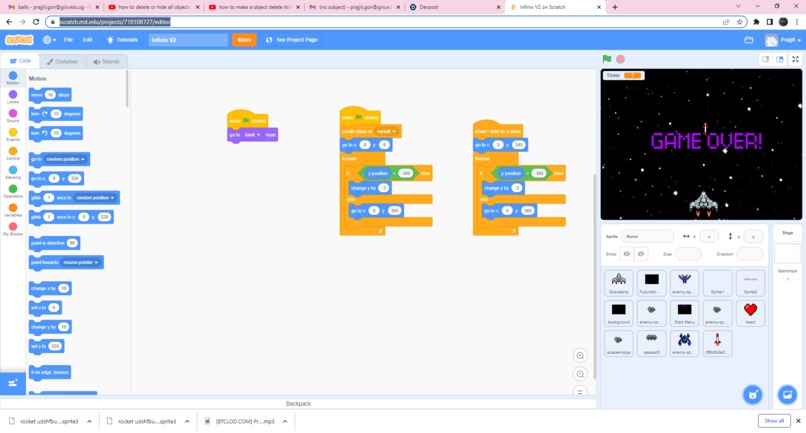Zoom out the code workspace
Image resolution: width=806 pixels, height=433 pixels.
[580, 374]
